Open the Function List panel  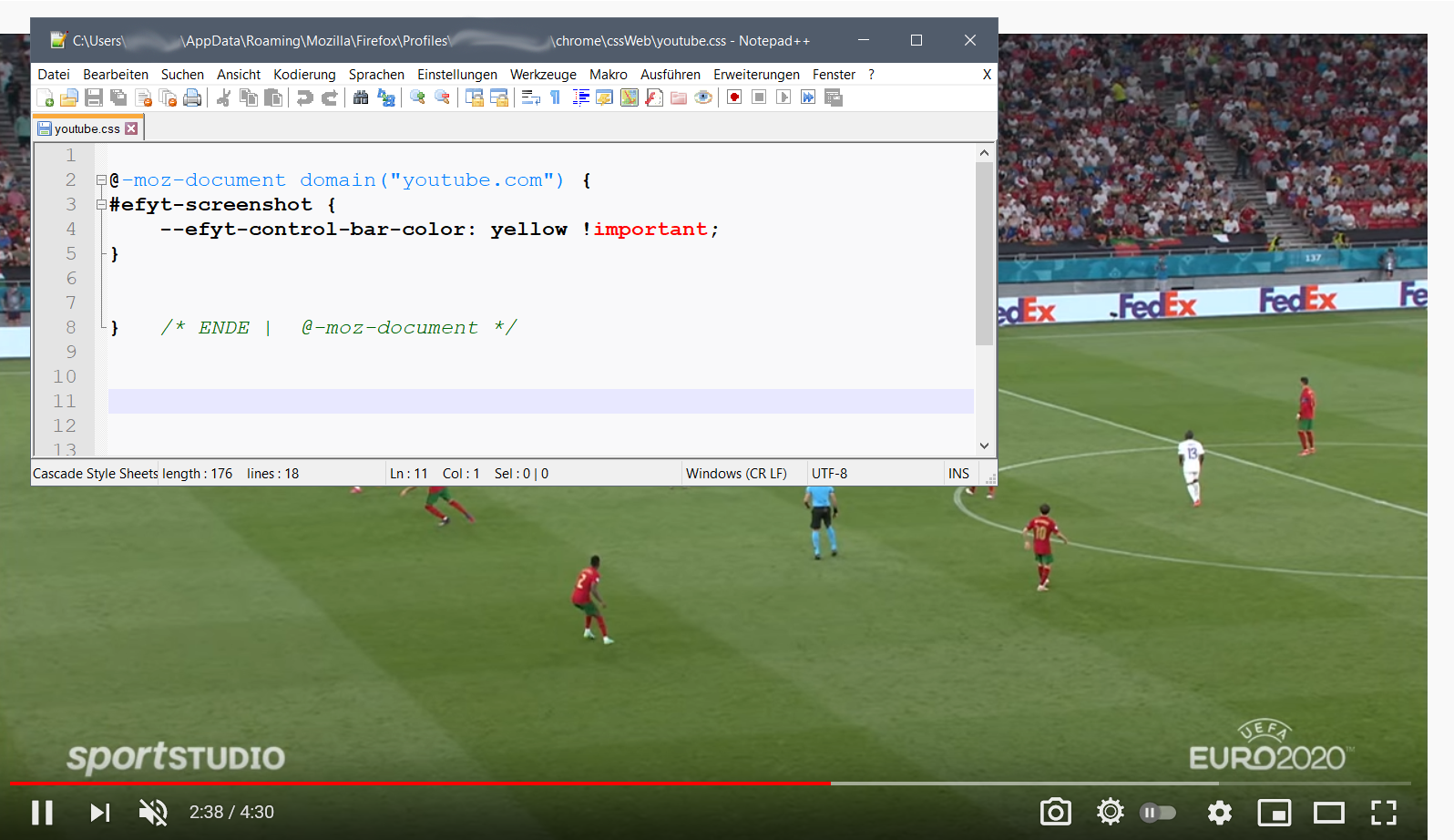click(x=653, y=97)
